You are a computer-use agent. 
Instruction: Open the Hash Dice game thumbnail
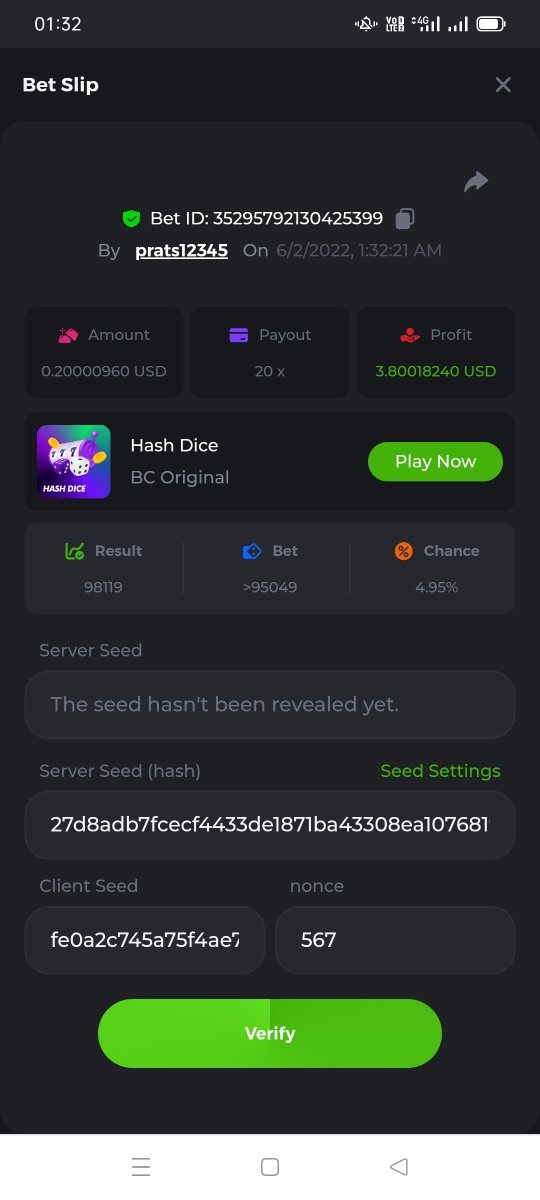(x=74, y=462)
